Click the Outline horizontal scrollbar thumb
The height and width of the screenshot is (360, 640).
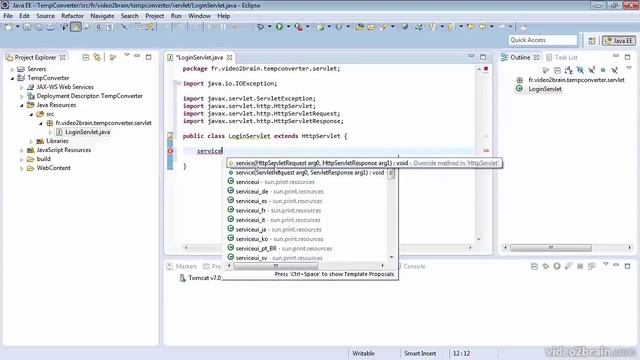550,247
